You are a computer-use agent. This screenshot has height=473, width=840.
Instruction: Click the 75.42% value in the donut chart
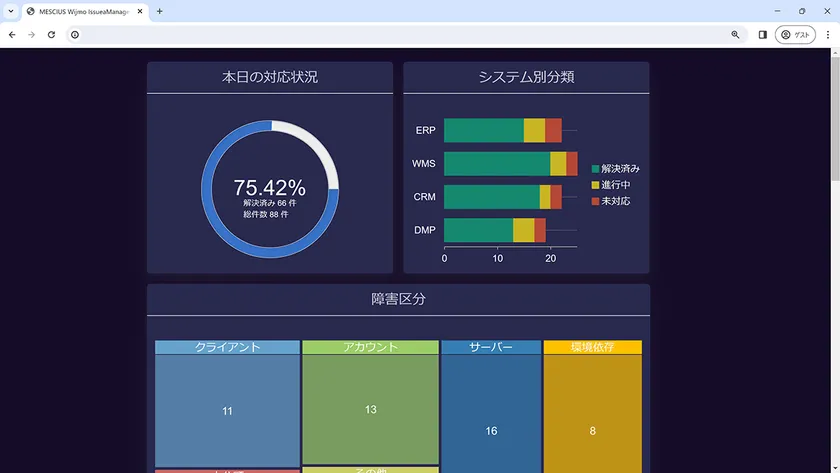tap(269, 188)
